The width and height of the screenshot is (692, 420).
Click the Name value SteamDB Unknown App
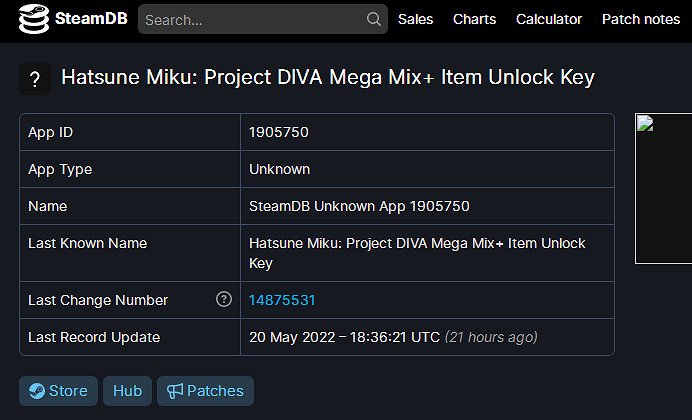coord(359,206)
